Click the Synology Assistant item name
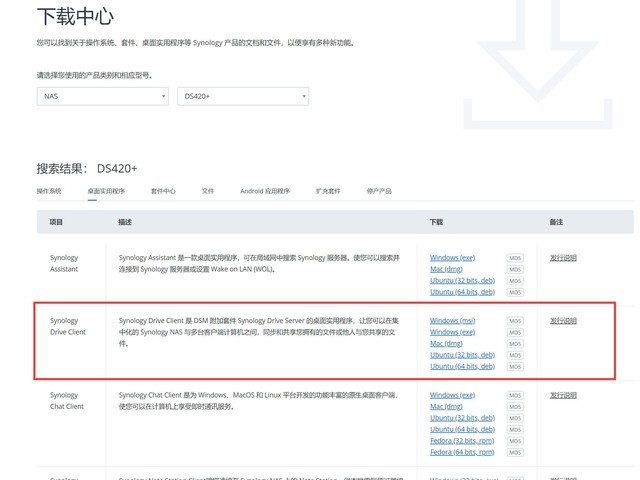Screen dimensions: 640x480 click(x=64, y=263)
